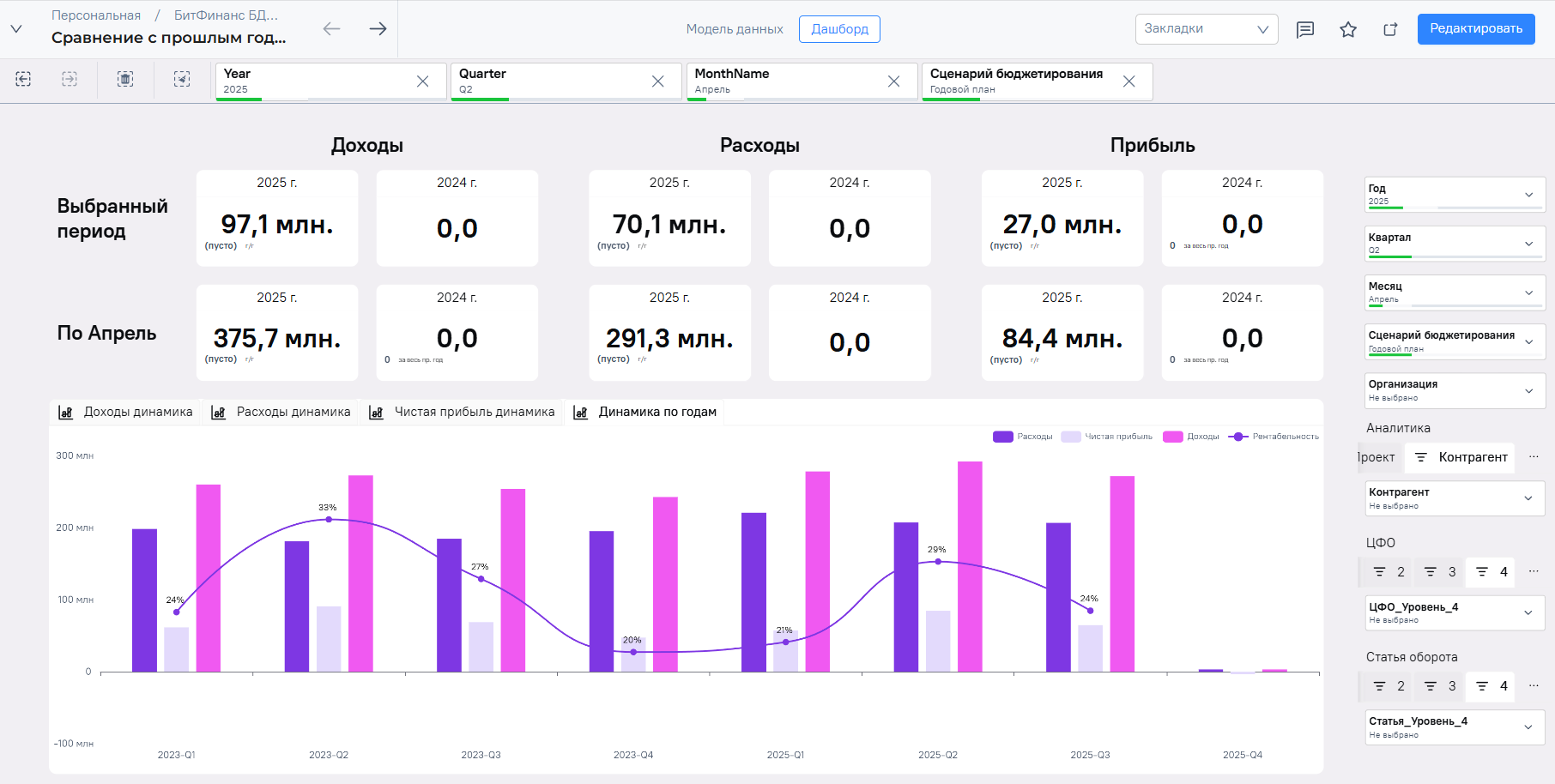Click the 29% profitability point
The height and width of the screenshot is (784, 1555).
point(938,562)
